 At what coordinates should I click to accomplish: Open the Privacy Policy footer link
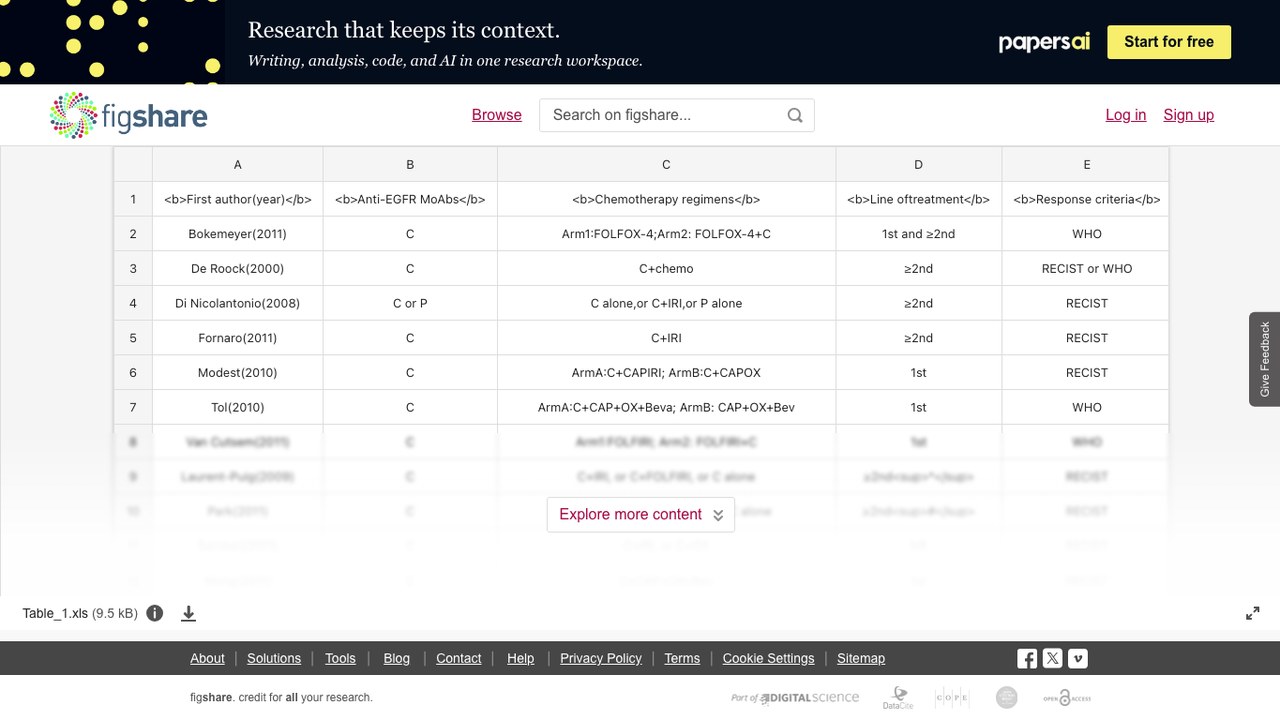(x=601, y=658)
